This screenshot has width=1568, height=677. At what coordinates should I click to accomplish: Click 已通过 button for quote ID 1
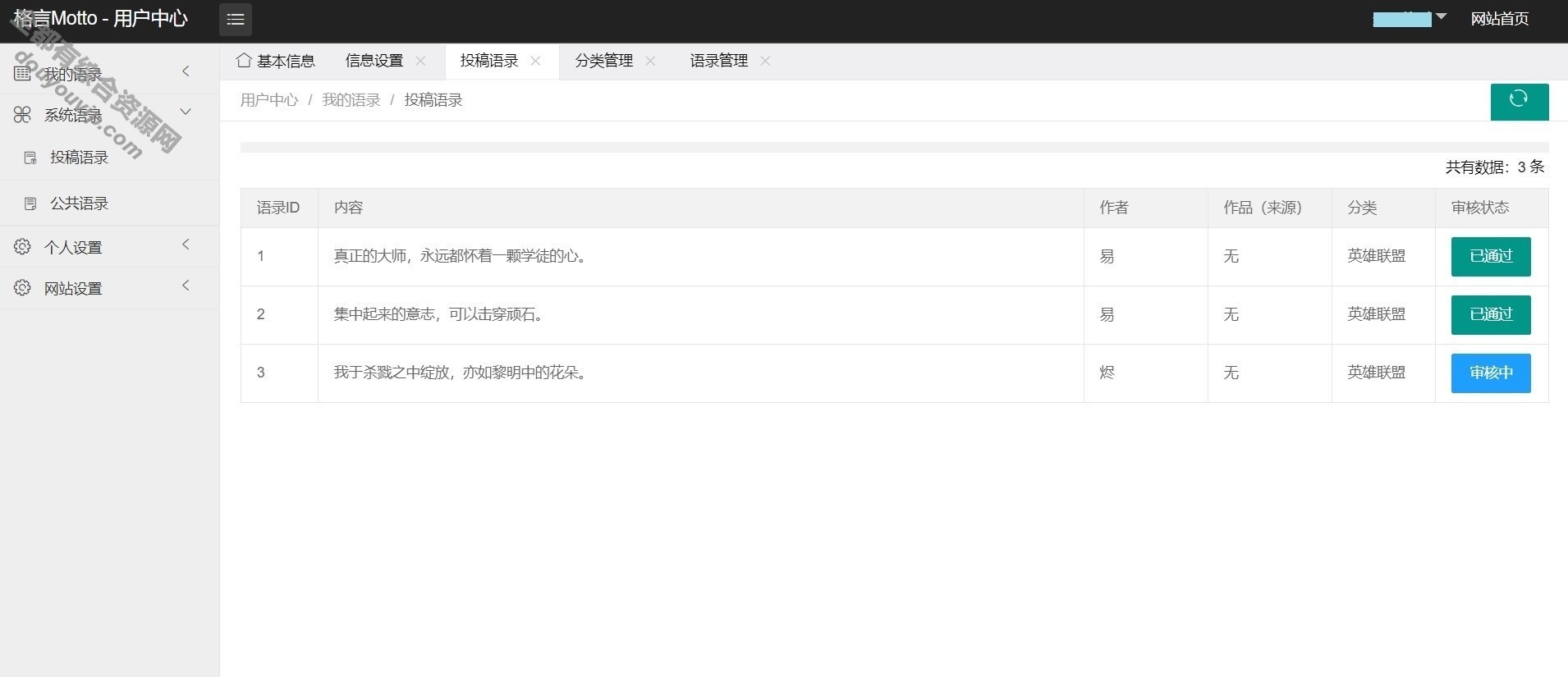(x=1491, y=257)
